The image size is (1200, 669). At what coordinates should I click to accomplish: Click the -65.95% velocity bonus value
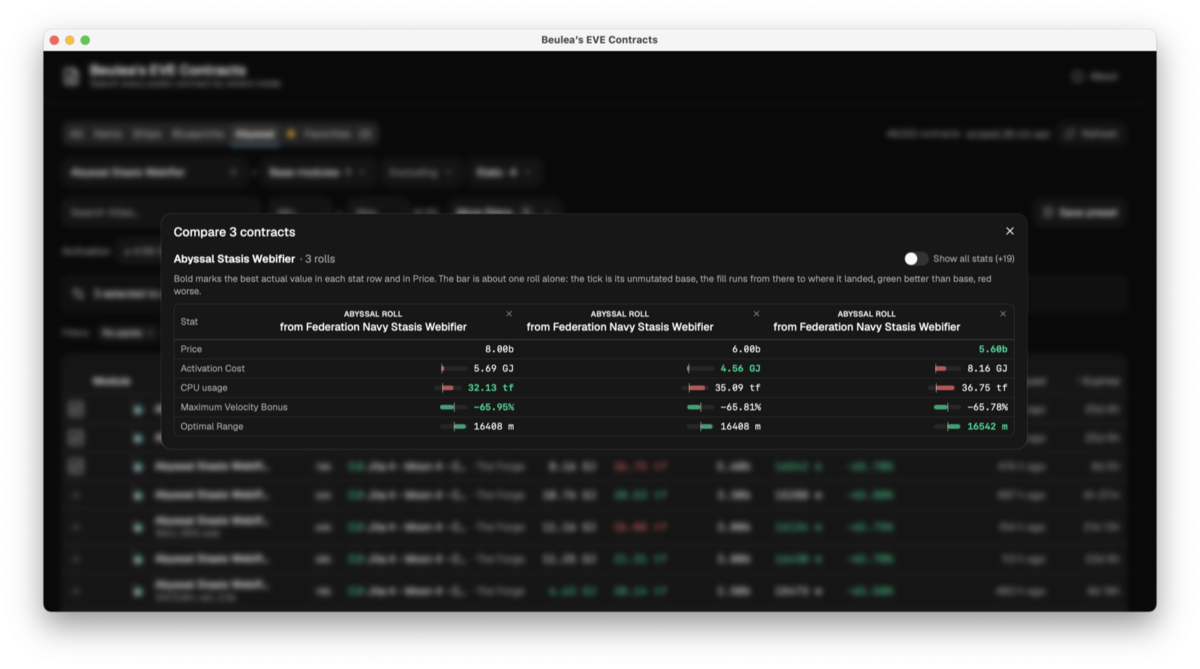tap(494, 407)
